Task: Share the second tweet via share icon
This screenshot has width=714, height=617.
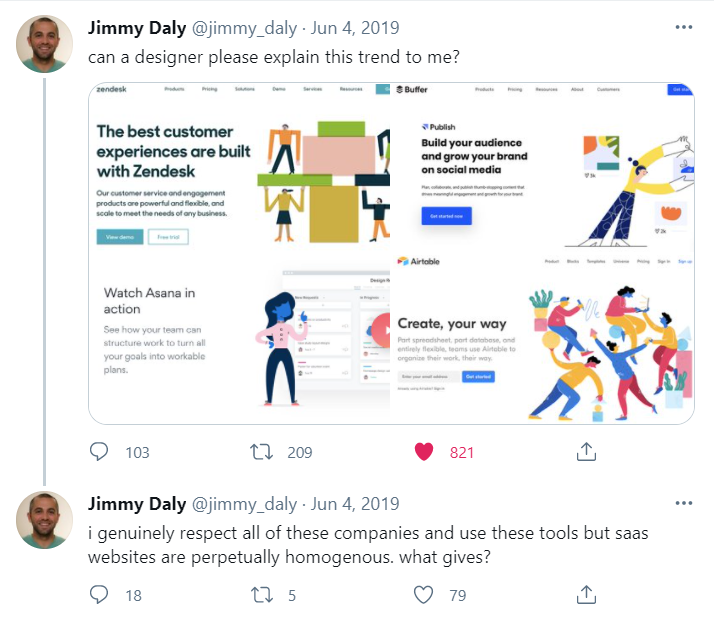Action: [x=586, y=594]
